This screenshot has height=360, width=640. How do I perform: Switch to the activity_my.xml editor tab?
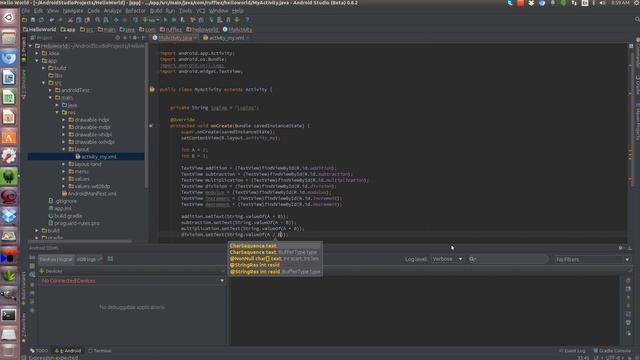[226, 38]
